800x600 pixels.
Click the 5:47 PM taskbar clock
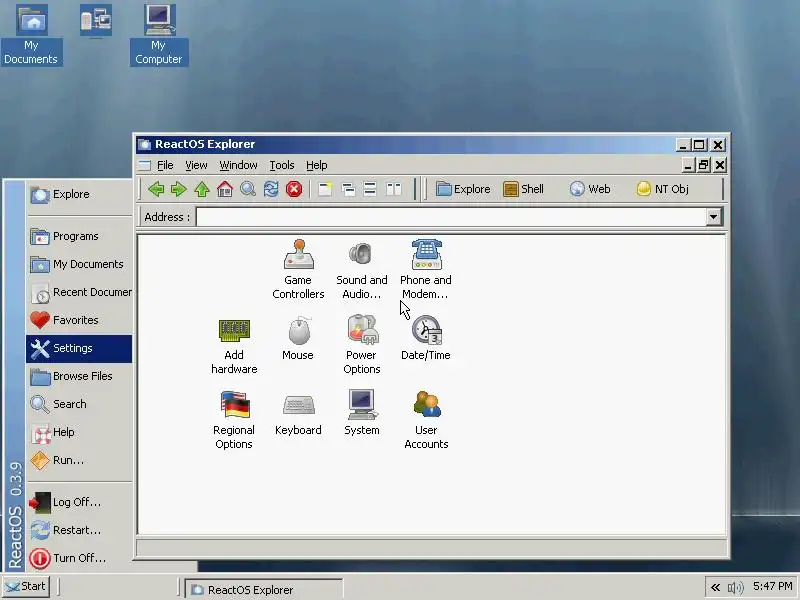pyautogui.click(x=772, y=586)
